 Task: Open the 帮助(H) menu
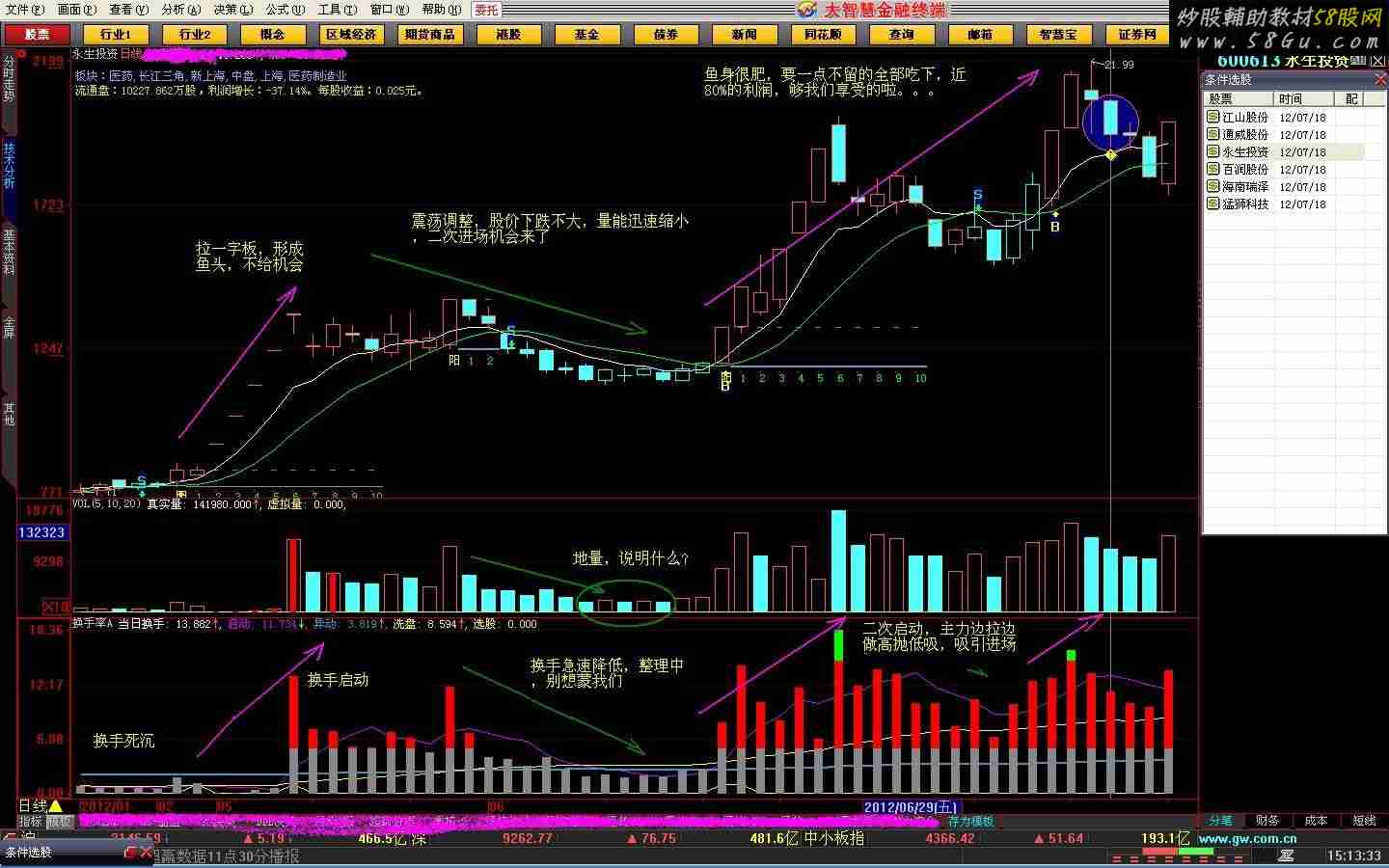441,10
